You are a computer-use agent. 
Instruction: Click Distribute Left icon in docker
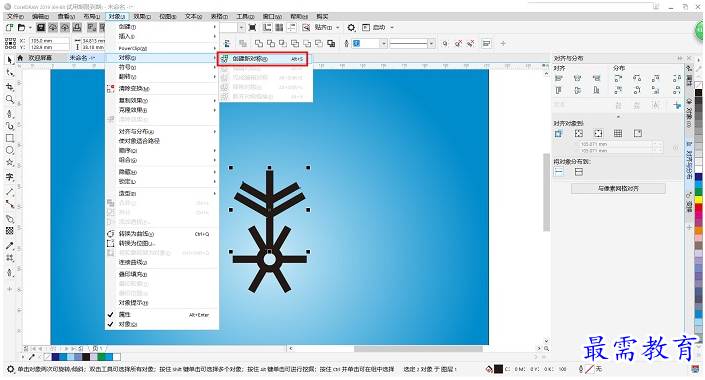pos(618,78)
